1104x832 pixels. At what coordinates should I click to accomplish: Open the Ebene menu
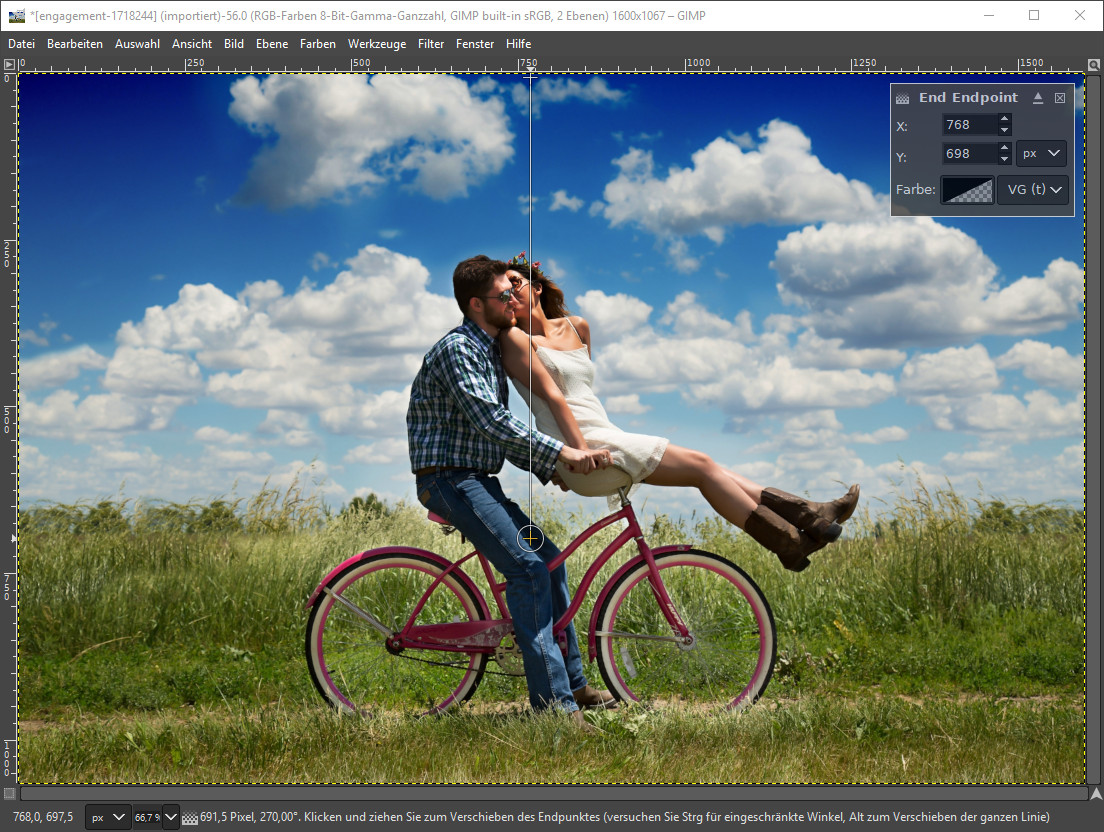click(271, 44)
